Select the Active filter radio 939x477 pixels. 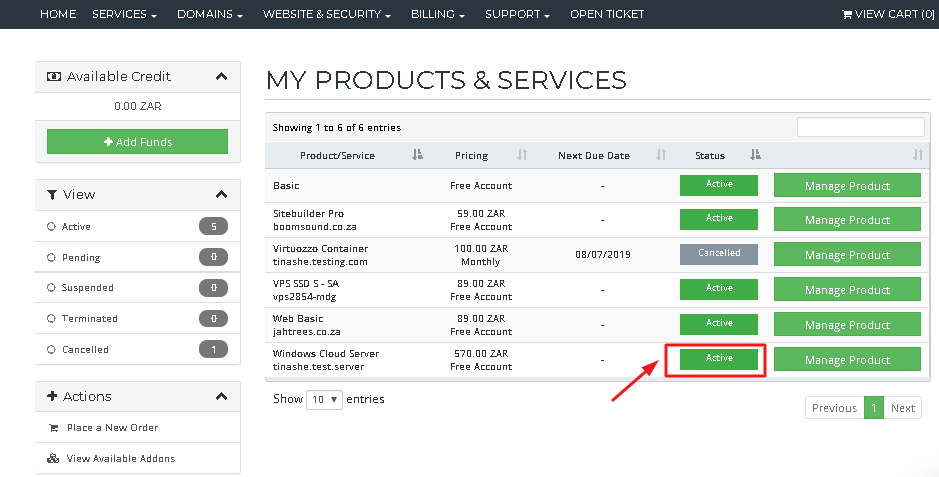51,226
